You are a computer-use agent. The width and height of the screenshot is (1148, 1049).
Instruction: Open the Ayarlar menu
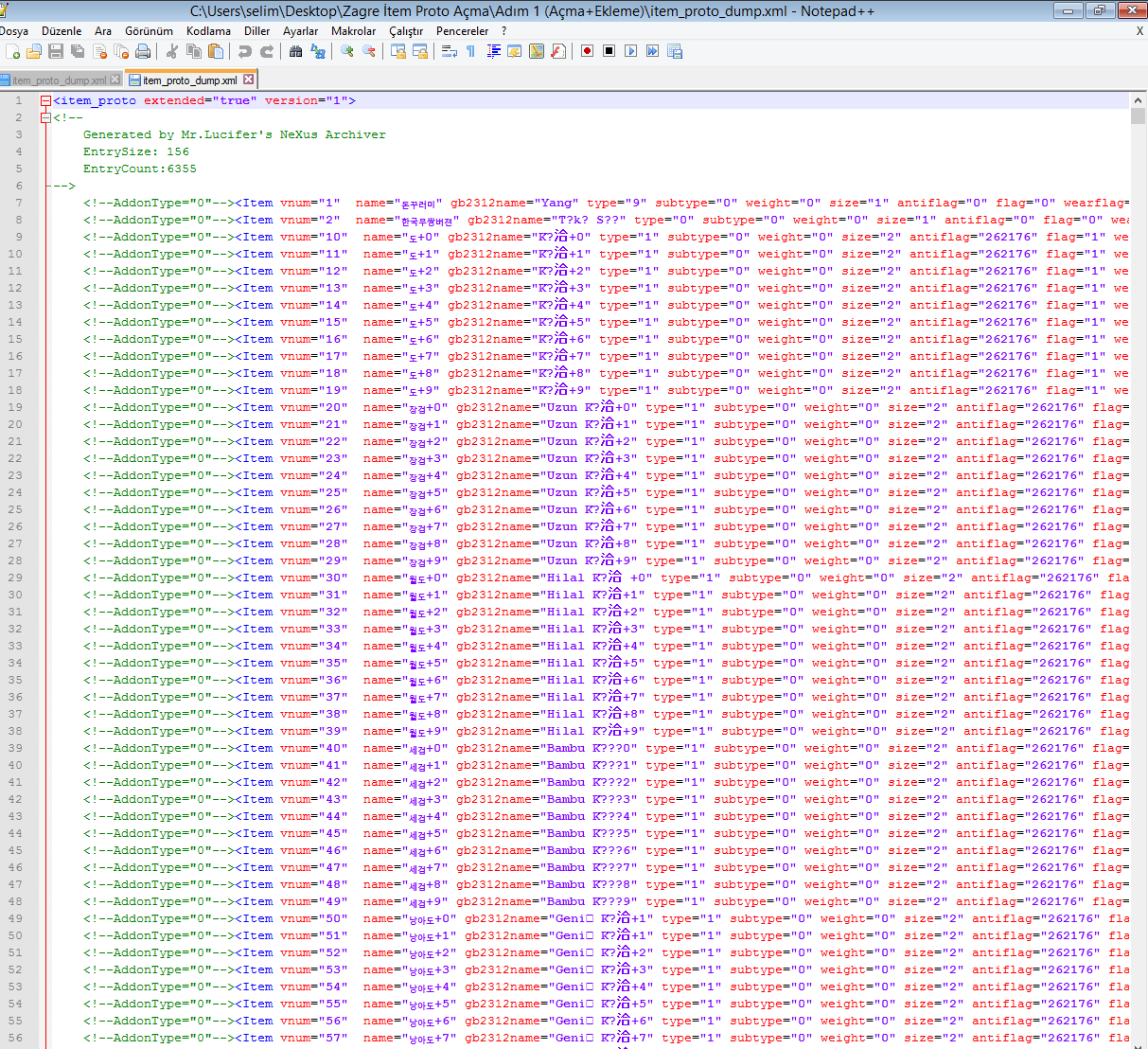click(301, 31)
